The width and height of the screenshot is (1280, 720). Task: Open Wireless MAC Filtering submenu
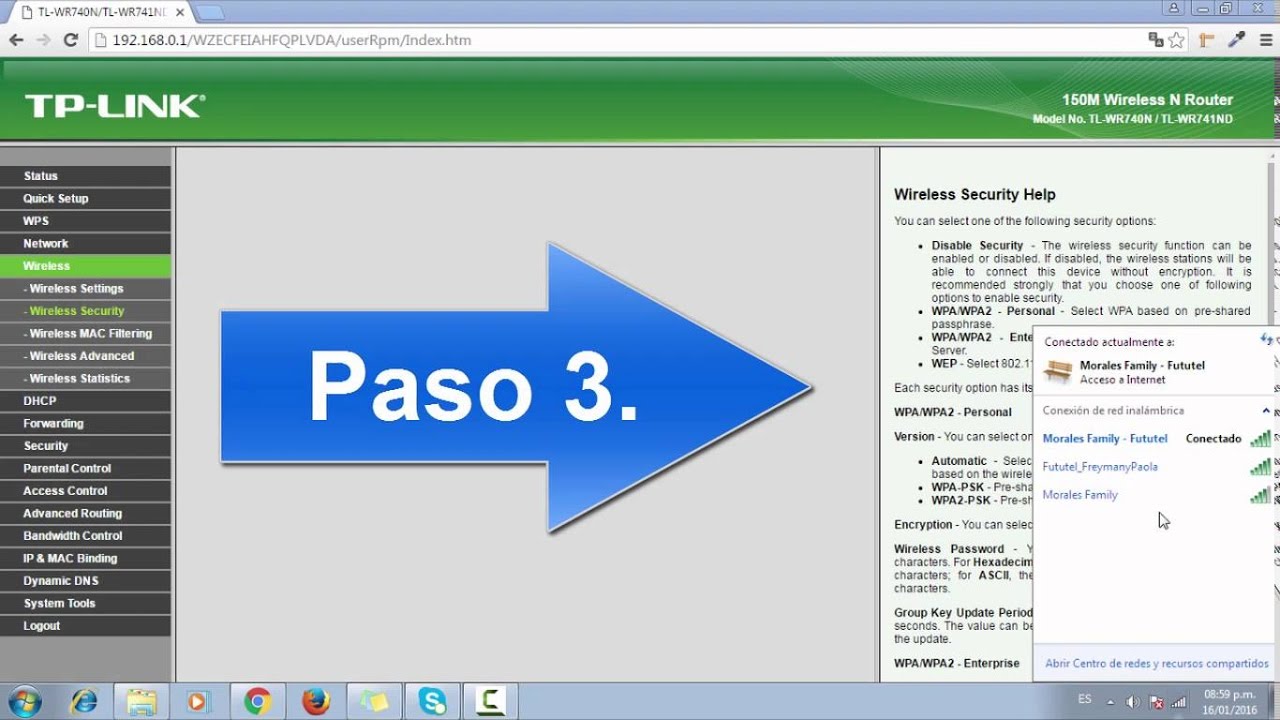click(85, 334)
